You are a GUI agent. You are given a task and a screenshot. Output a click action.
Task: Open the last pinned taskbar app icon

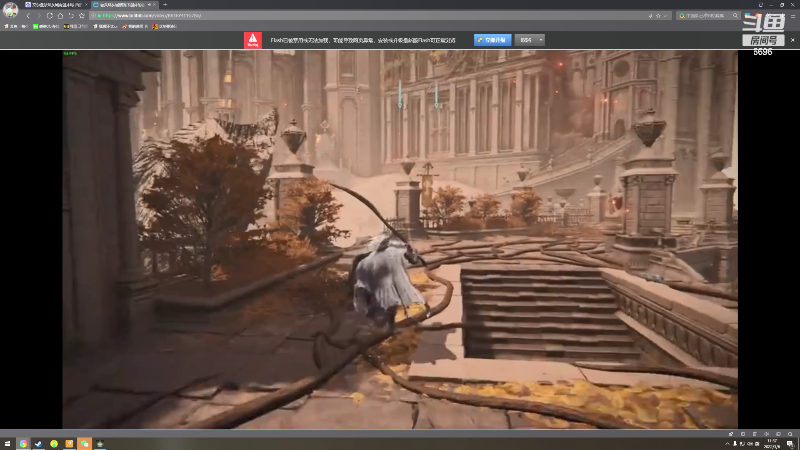coord(100,444)
